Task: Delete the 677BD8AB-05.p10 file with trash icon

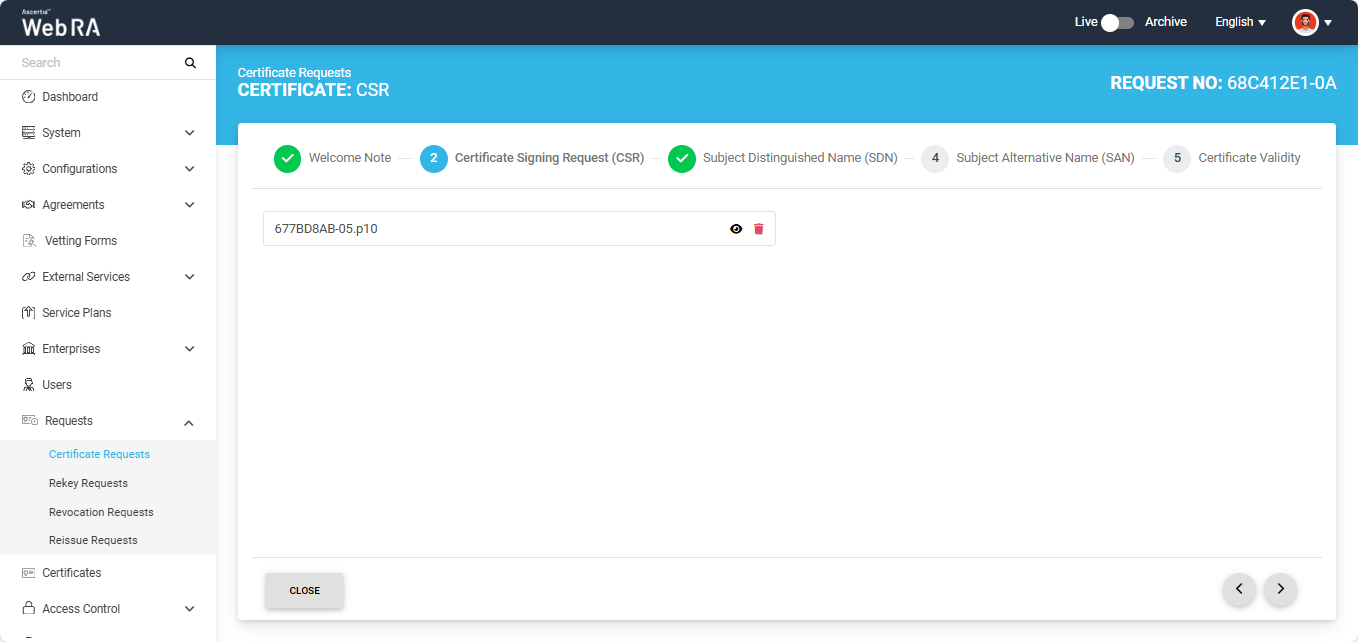Action: point(758,229)
